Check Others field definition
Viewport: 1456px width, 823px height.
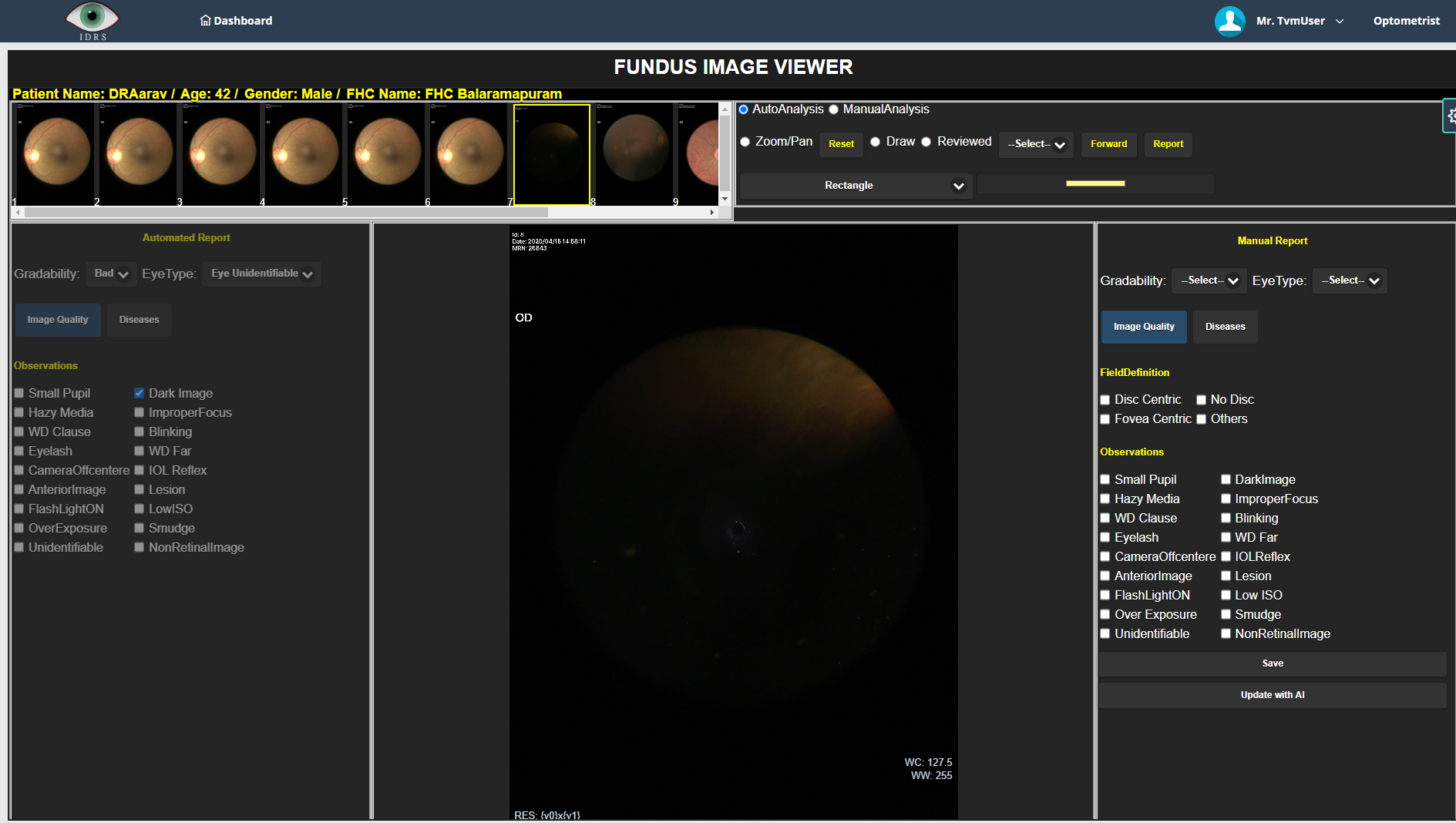coord(1202,419)
